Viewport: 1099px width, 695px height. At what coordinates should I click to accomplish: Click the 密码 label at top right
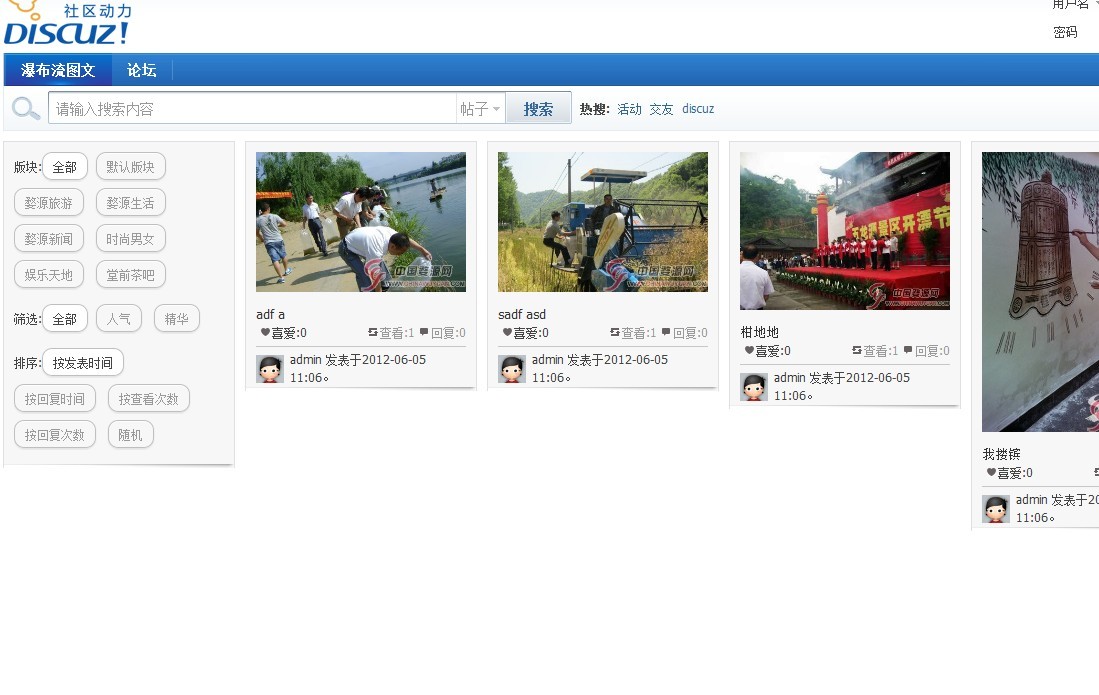tap(1065, 32)
